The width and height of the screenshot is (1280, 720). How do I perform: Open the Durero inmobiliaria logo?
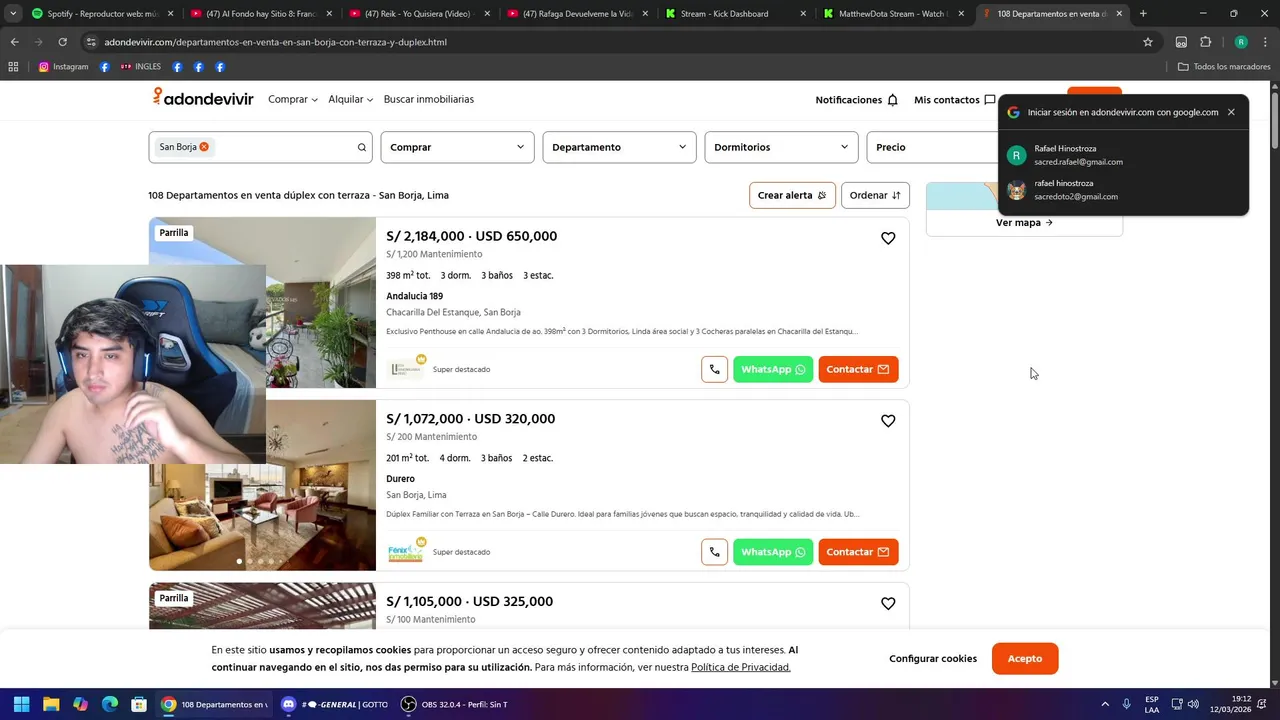406,552
